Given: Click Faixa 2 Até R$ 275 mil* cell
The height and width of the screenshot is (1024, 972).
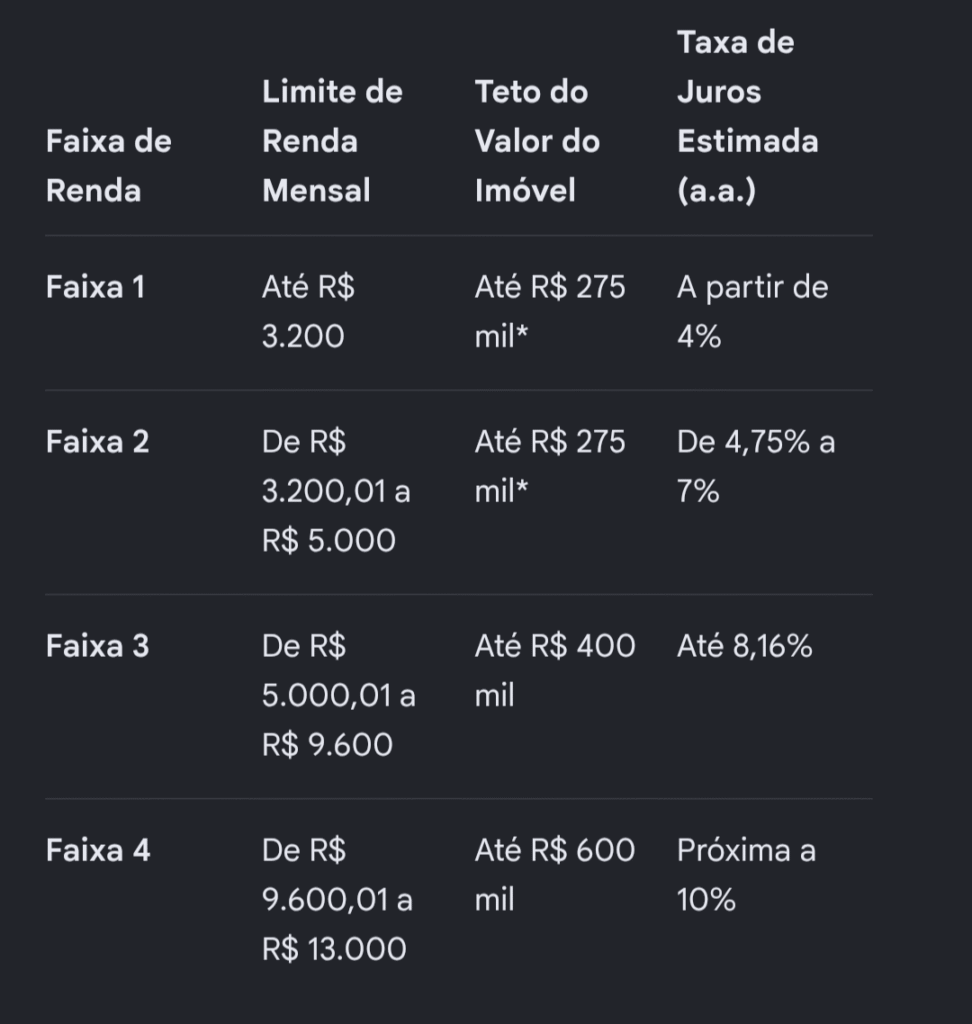Looking at the screenshot, I should (550, 467).
